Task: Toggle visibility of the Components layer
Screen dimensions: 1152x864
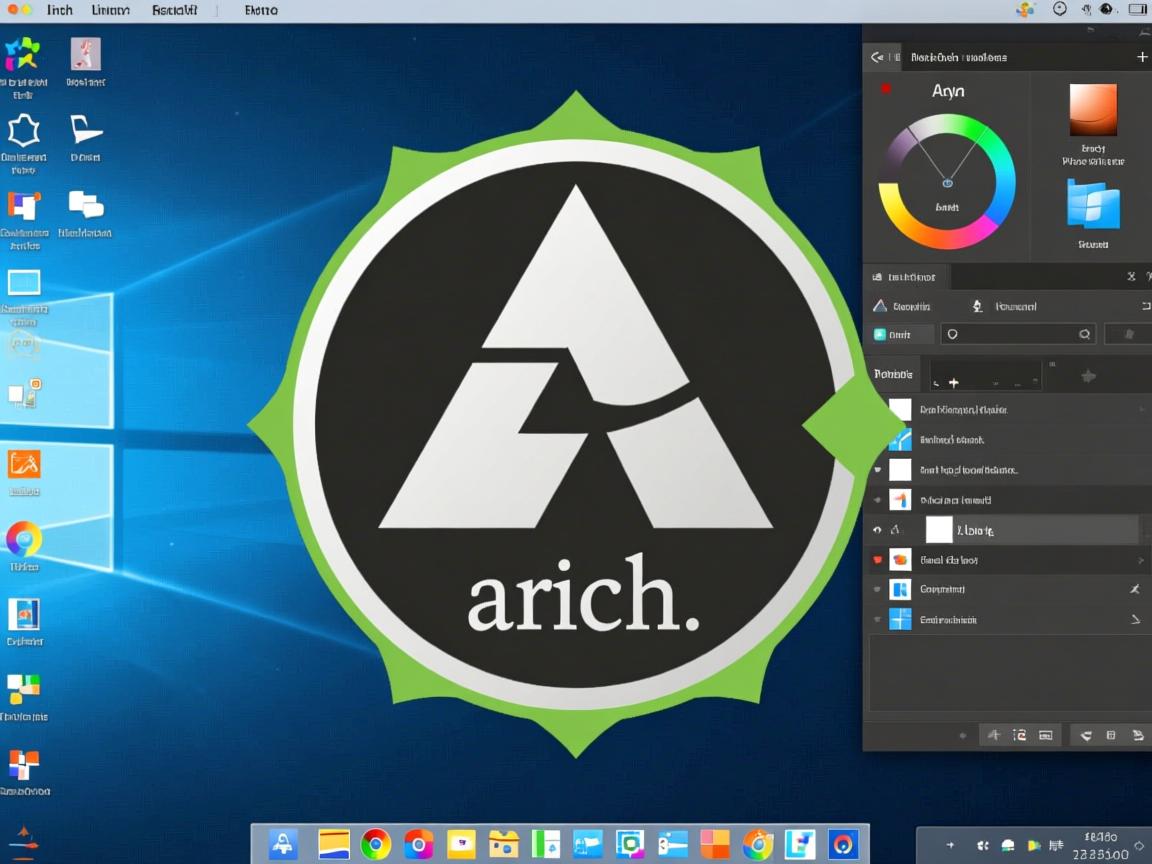Action: (x=876, y=588)
